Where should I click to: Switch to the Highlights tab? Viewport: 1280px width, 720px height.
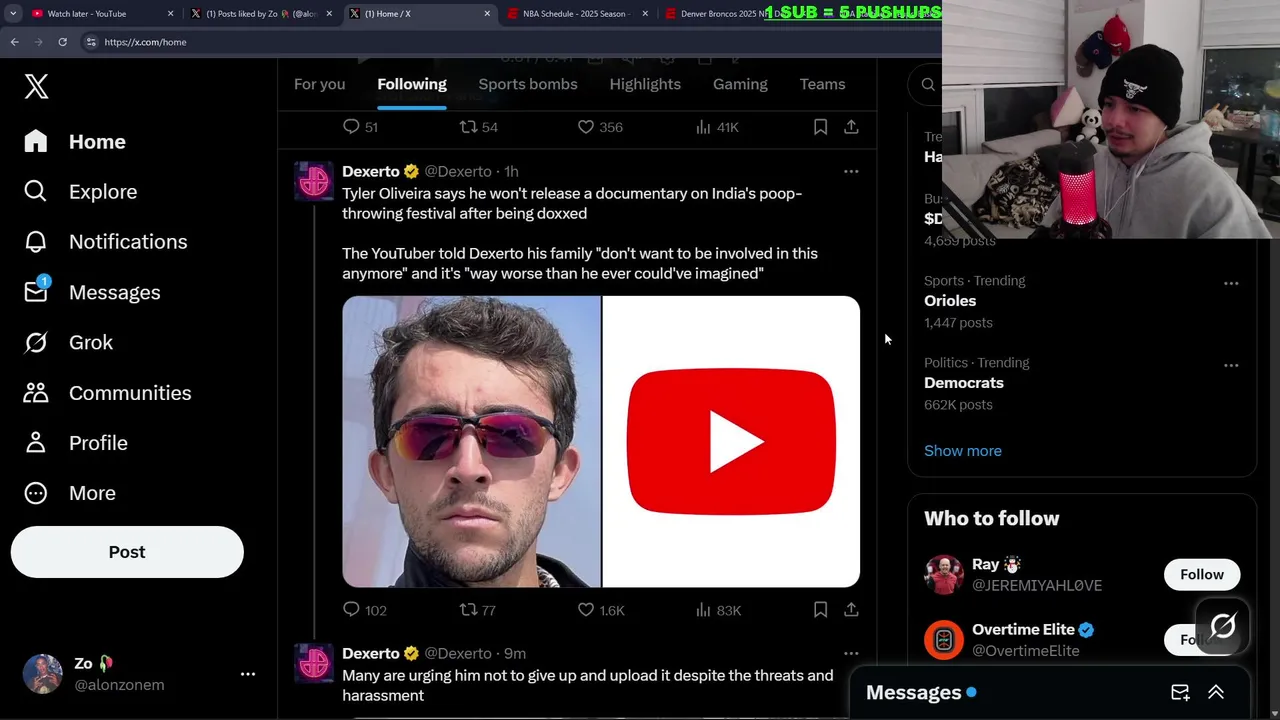tap(645, 84)
